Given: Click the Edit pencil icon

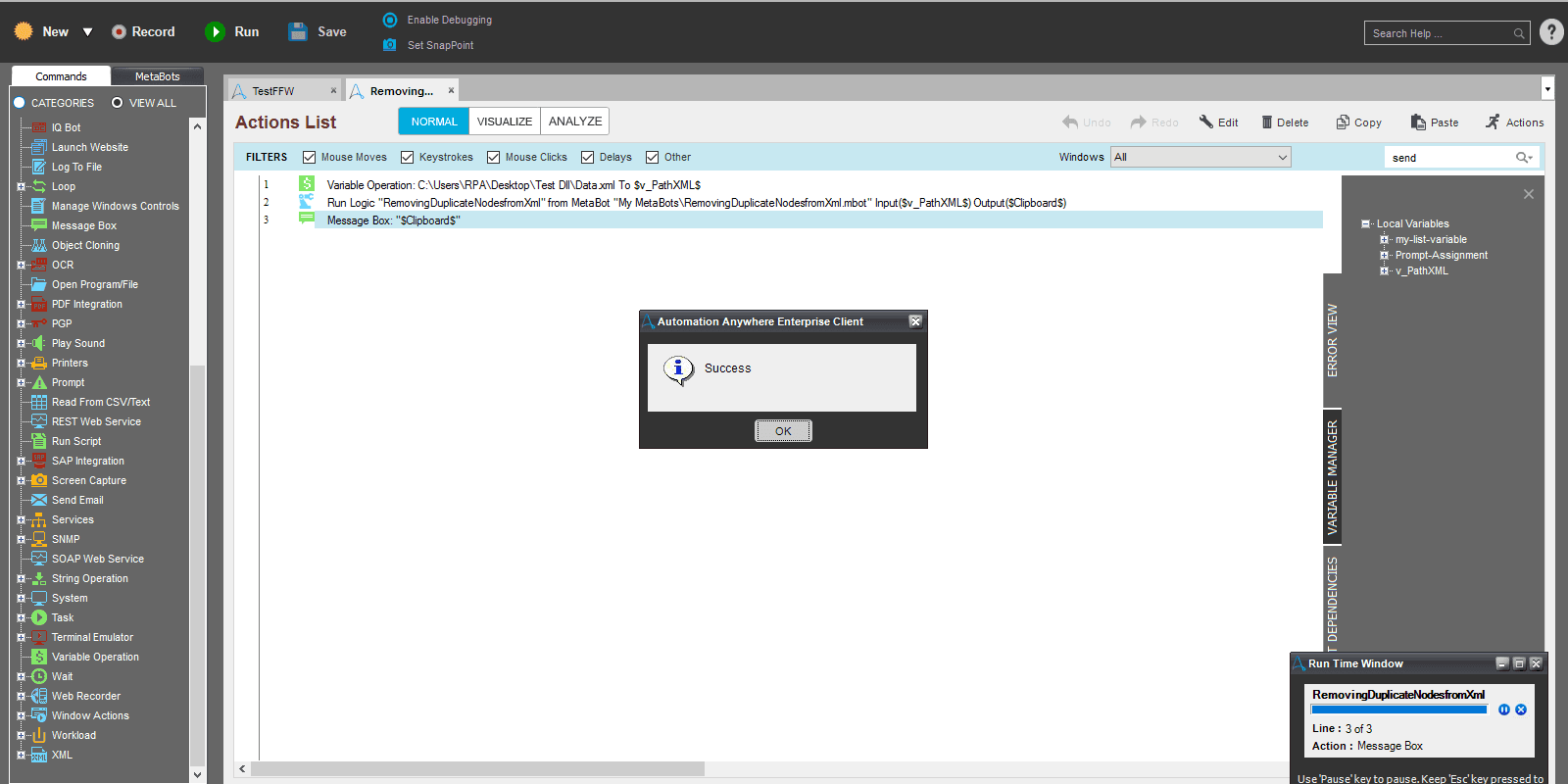Looking at the screenshot, I should 1206,122.
